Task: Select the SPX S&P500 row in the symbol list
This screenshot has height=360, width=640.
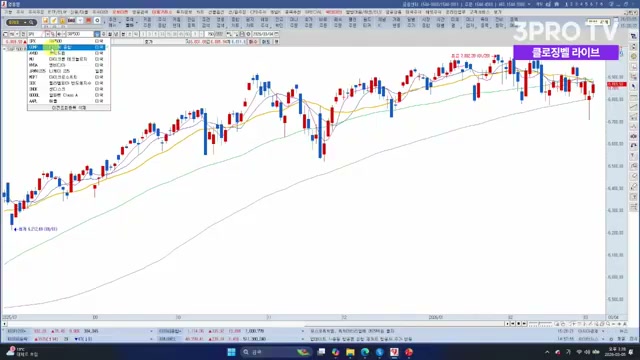Action: click(x=68, y=41)
